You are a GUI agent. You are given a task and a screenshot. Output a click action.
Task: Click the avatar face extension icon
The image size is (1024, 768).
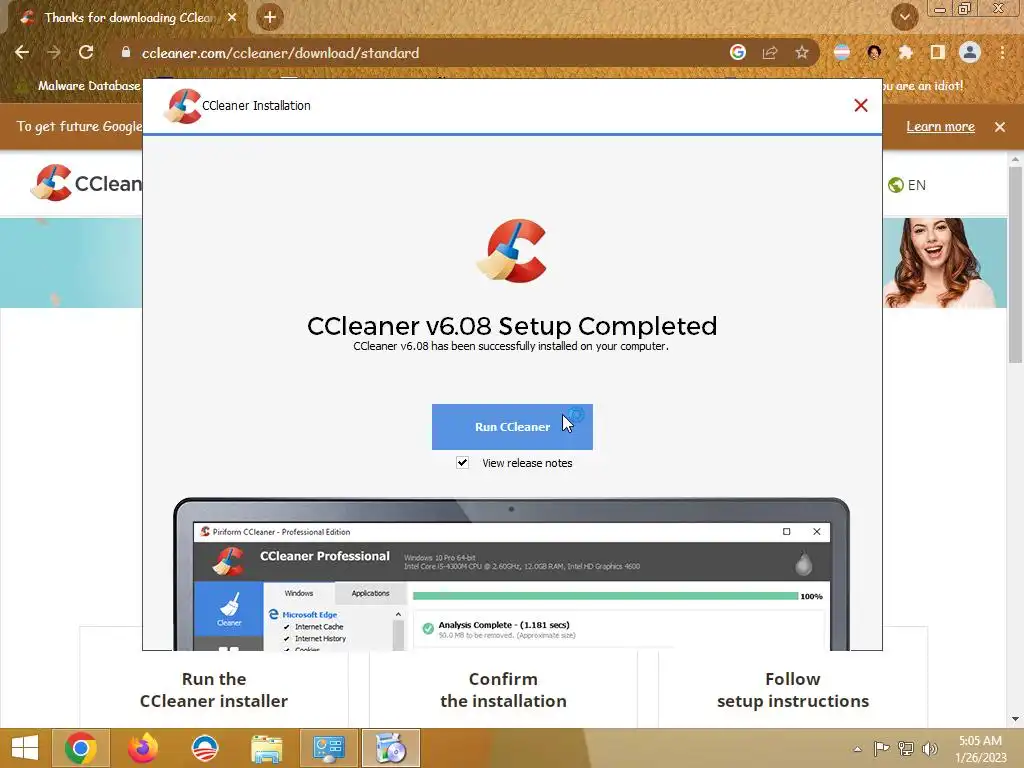click(x=874, y=52)
